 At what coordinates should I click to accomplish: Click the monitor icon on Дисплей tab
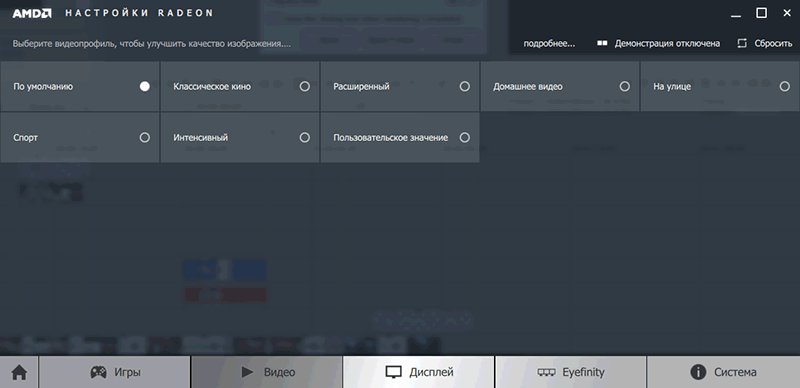click(x=392, y=372)
